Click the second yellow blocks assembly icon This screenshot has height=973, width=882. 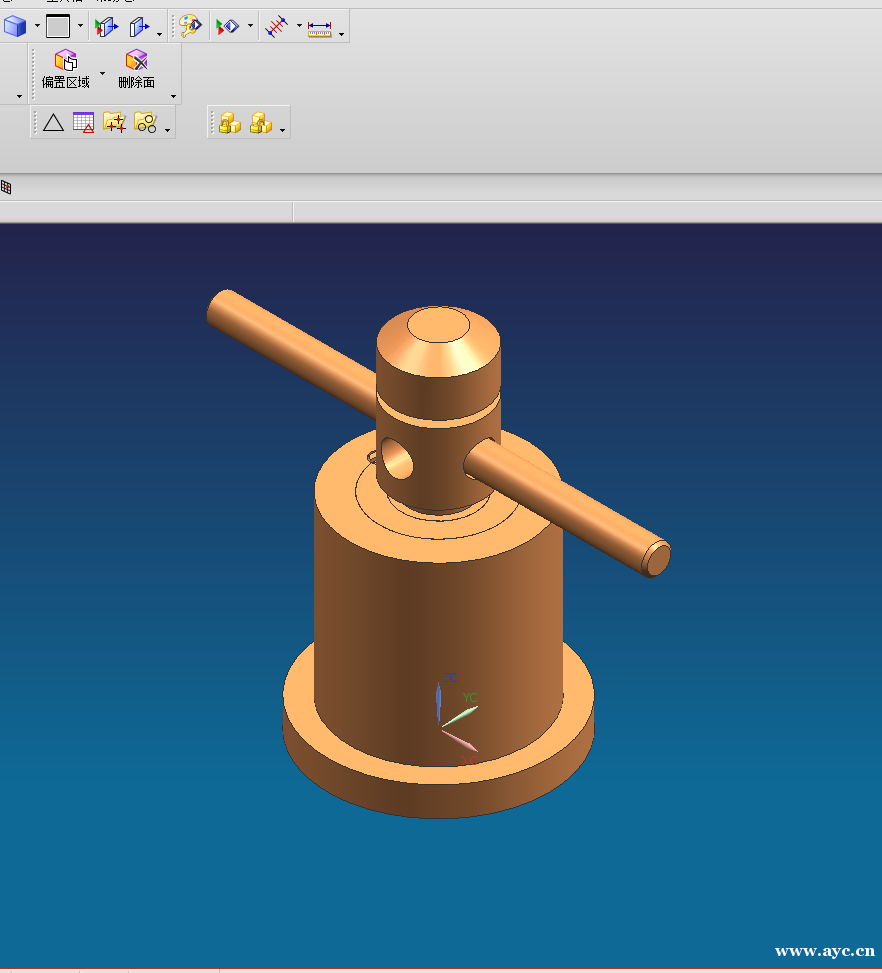pyautogui.click(x=260, y=123)
